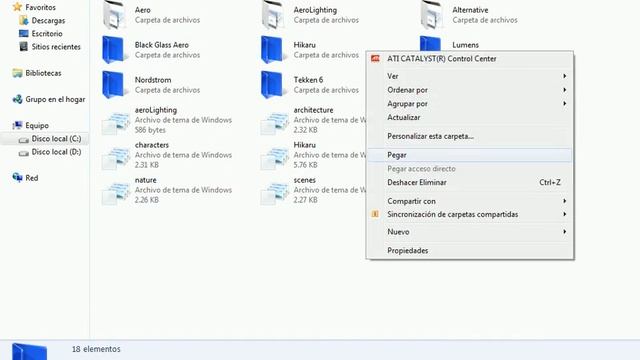Click the Grupo en el hogar icon
The height and width of the screenshot is (360, 640).
17,99
